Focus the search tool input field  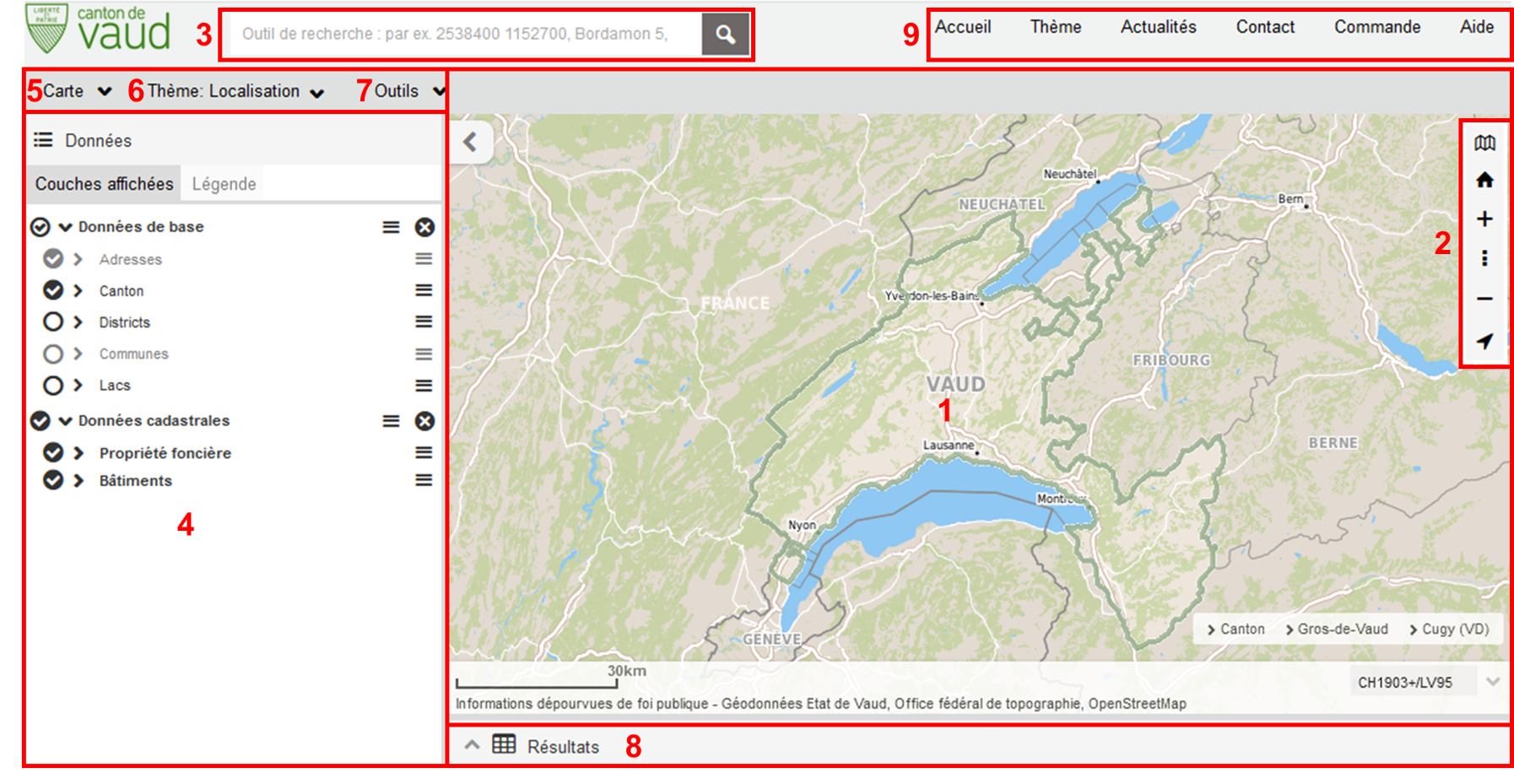(x=466, y=34)
